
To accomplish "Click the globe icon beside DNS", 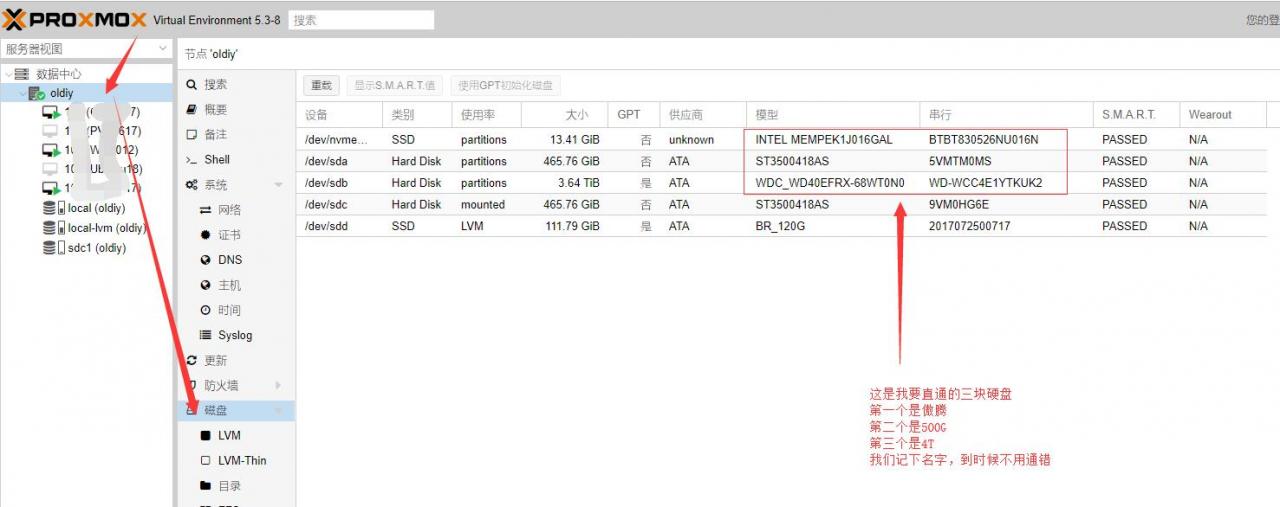I will click(206, 260).
